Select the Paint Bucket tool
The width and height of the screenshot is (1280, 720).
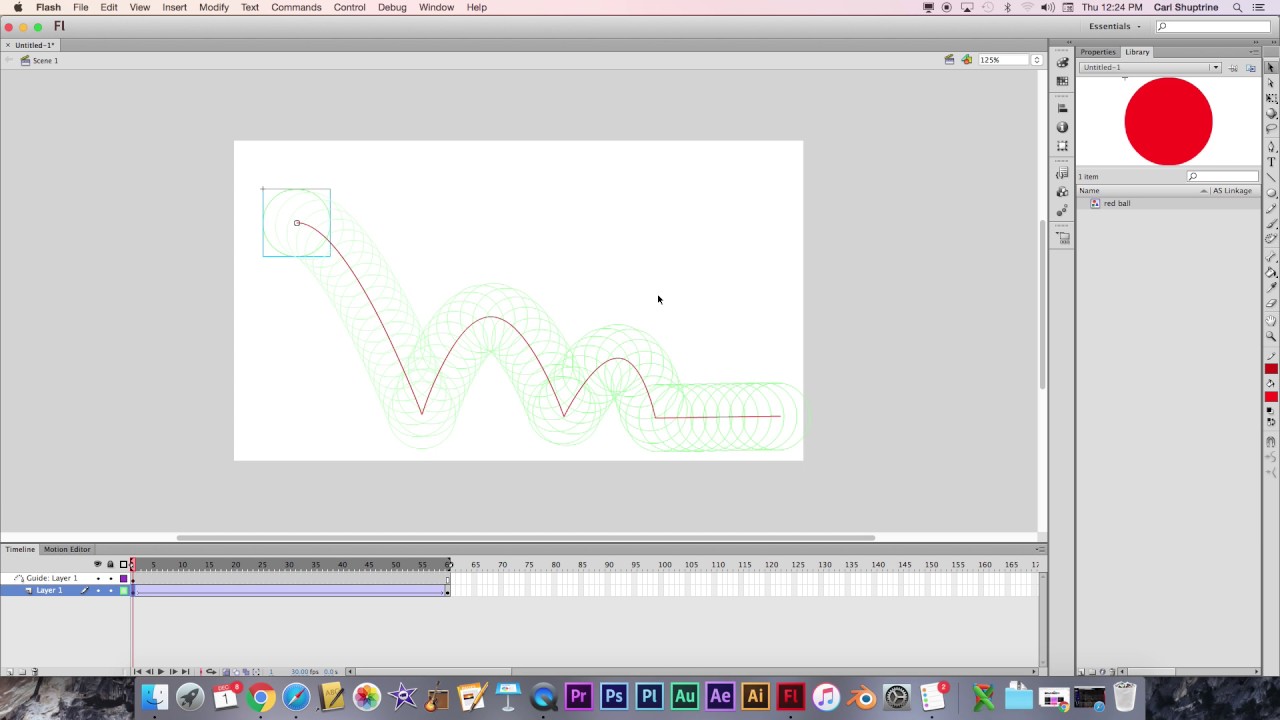pyautogui.click(x=1271, y=272)
